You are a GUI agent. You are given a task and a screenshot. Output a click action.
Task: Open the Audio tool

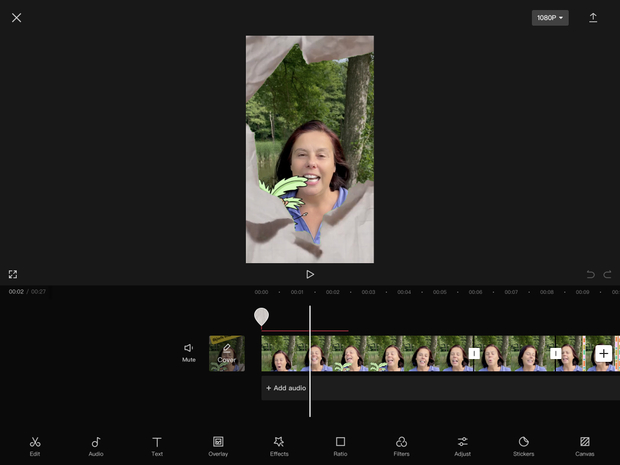(x=96, y=446)
